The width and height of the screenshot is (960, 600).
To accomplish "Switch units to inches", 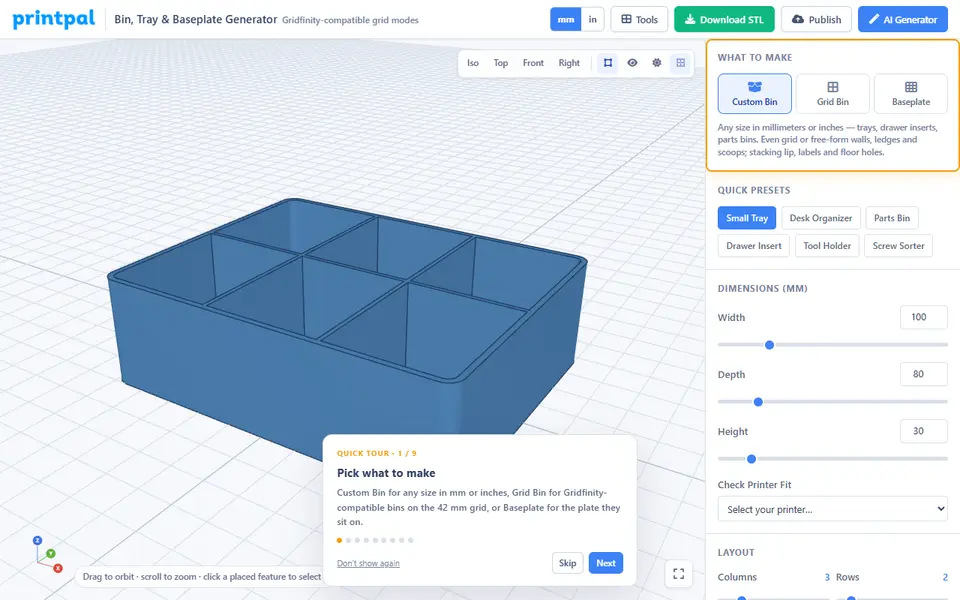I will point(592,20).
